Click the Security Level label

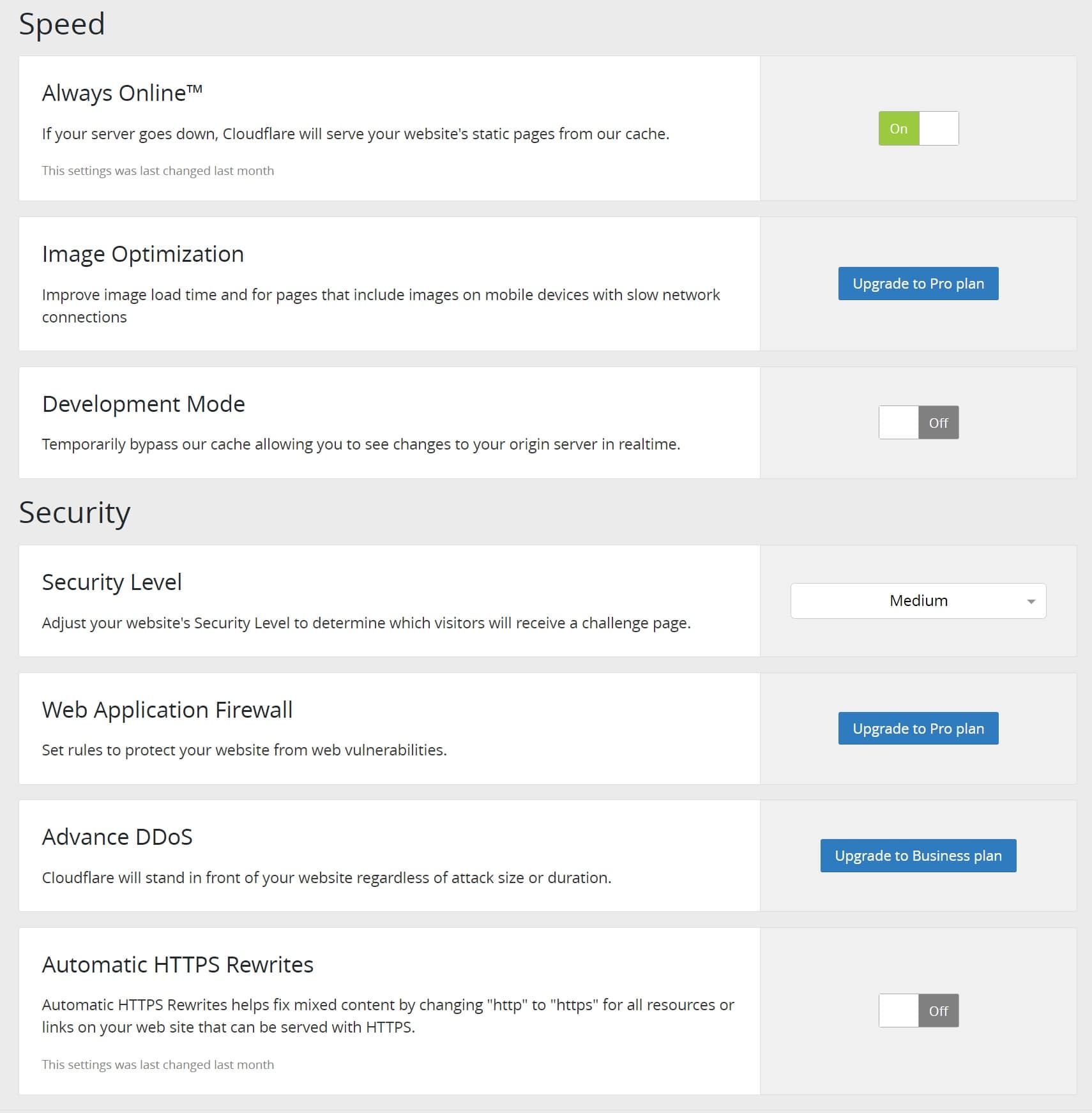(x=111, y=581)
